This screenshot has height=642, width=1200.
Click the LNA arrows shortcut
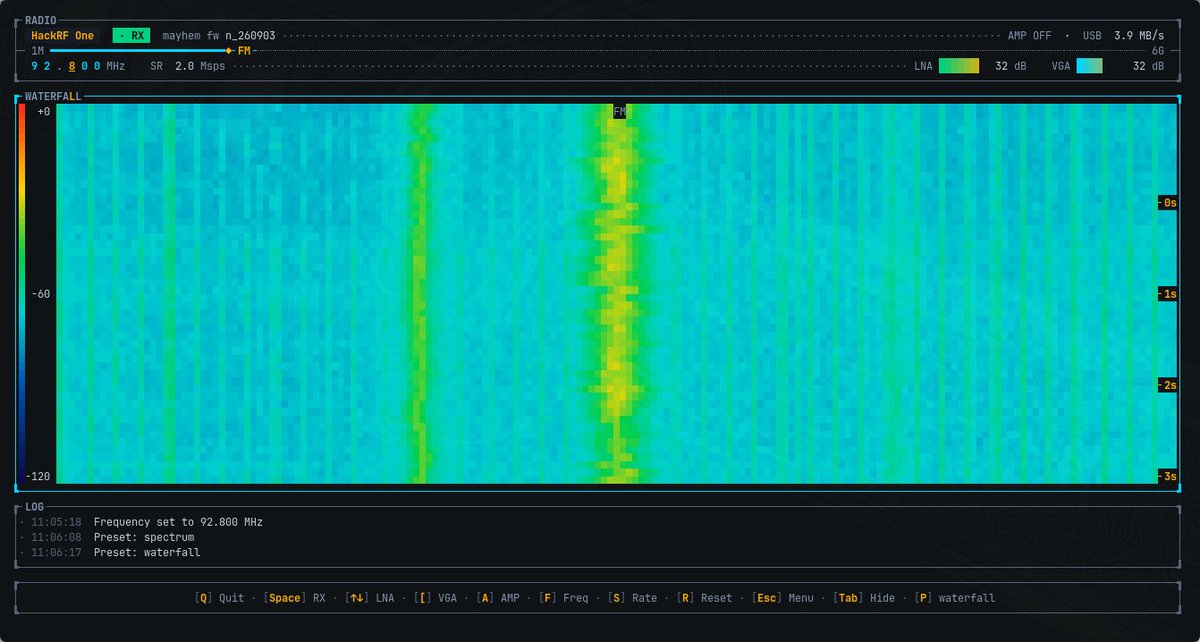369,598
